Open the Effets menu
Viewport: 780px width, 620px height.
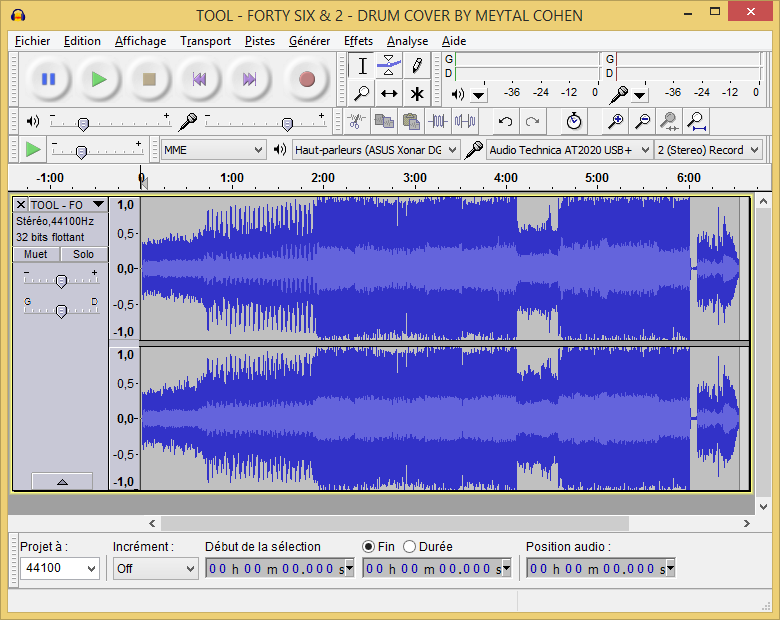point(358,41)
